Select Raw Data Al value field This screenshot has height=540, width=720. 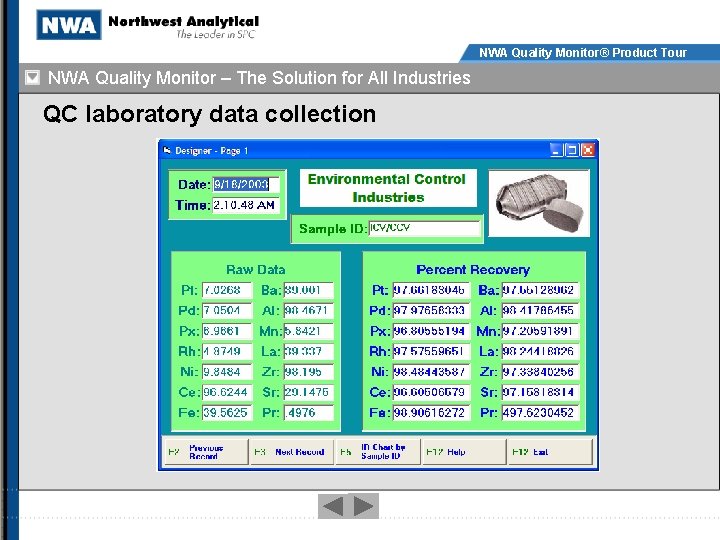click(308, 311)
